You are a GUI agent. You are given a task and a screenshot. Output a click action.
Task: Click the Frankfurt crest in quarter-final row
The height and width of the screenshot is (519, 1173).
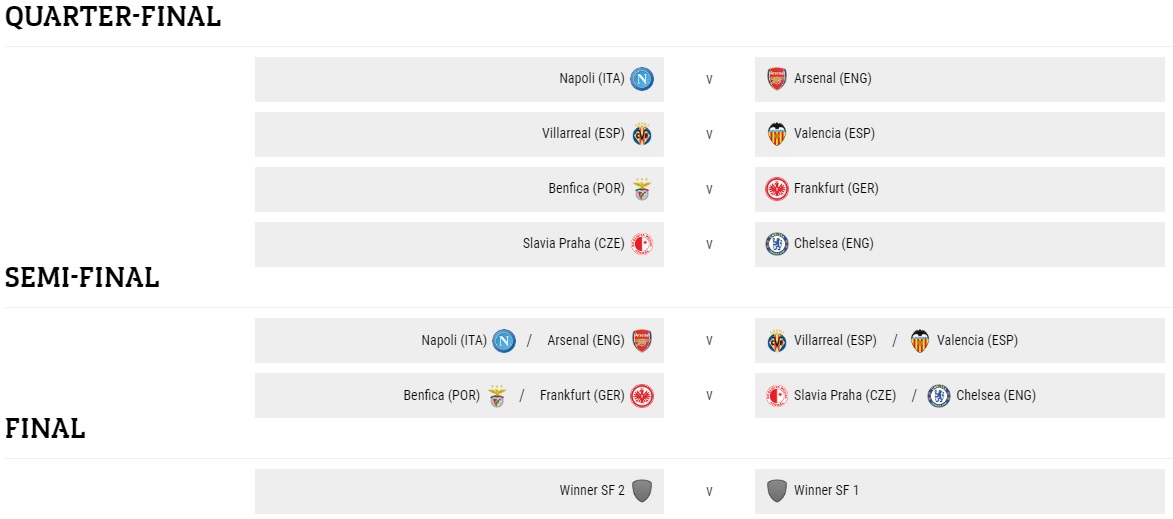click(x=777, y=189)
